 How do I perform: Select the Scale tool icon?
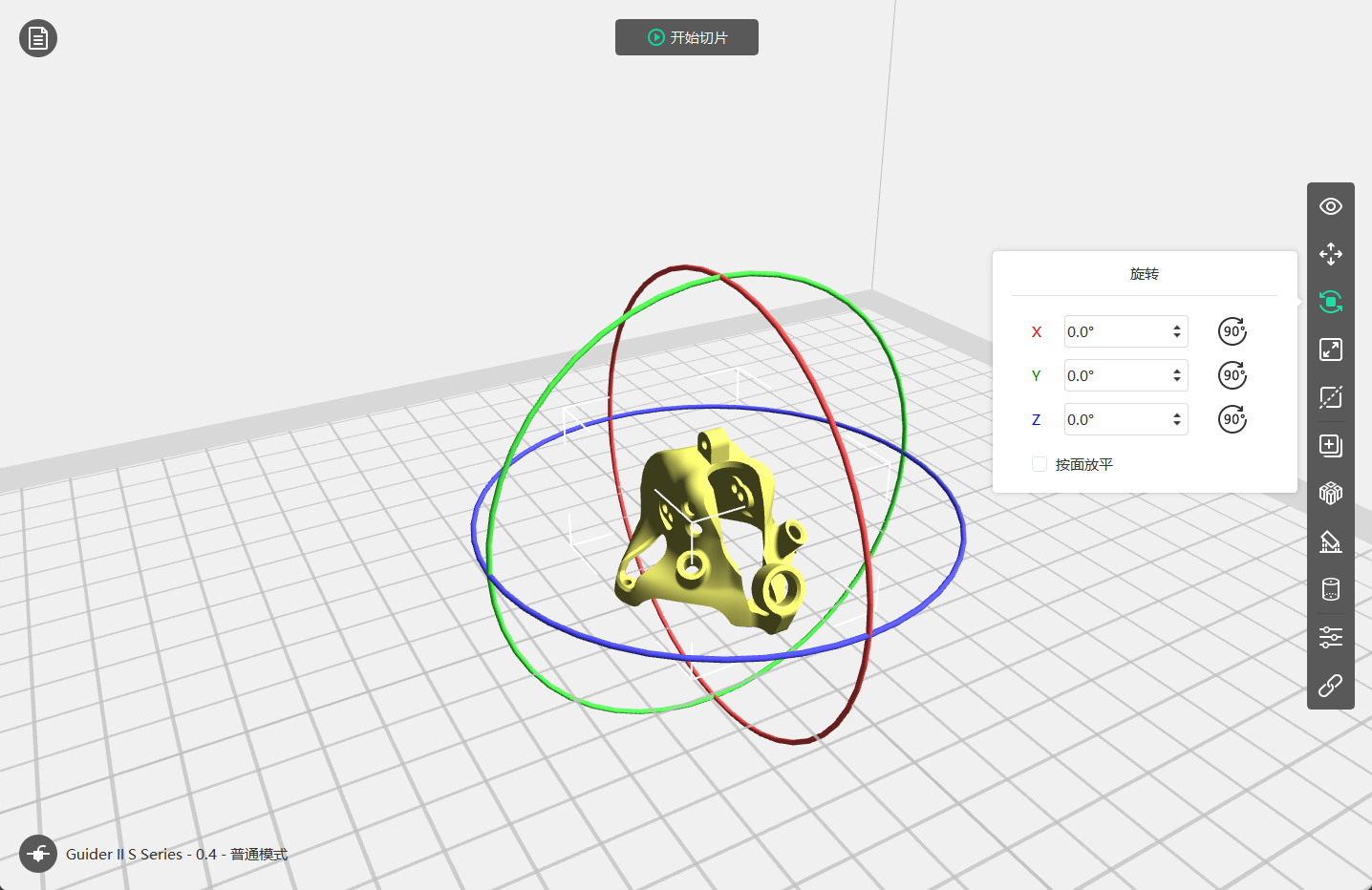coord(1331,350)
